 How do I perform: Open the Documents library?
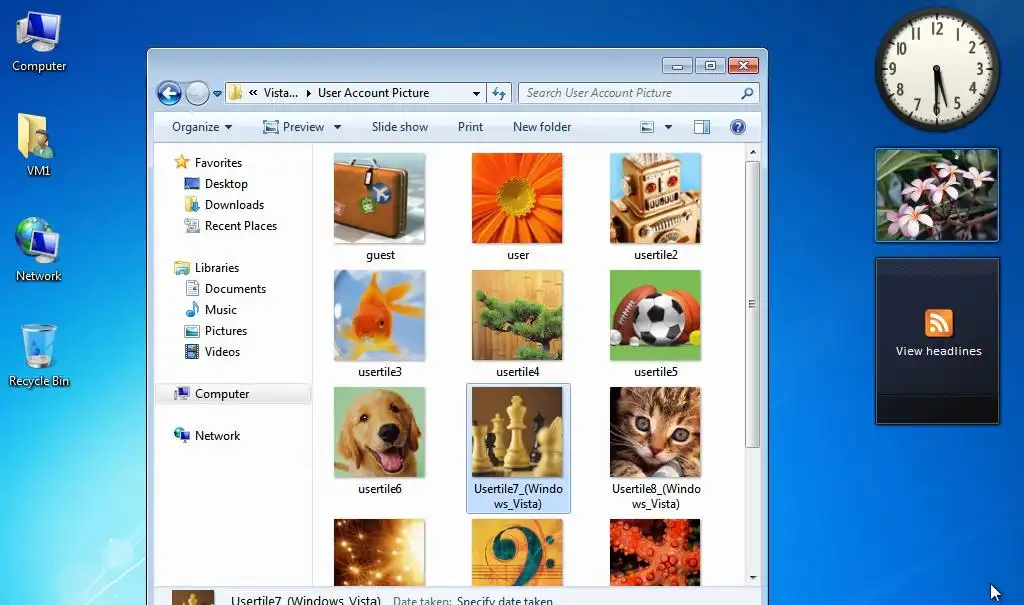click(235, 289)
